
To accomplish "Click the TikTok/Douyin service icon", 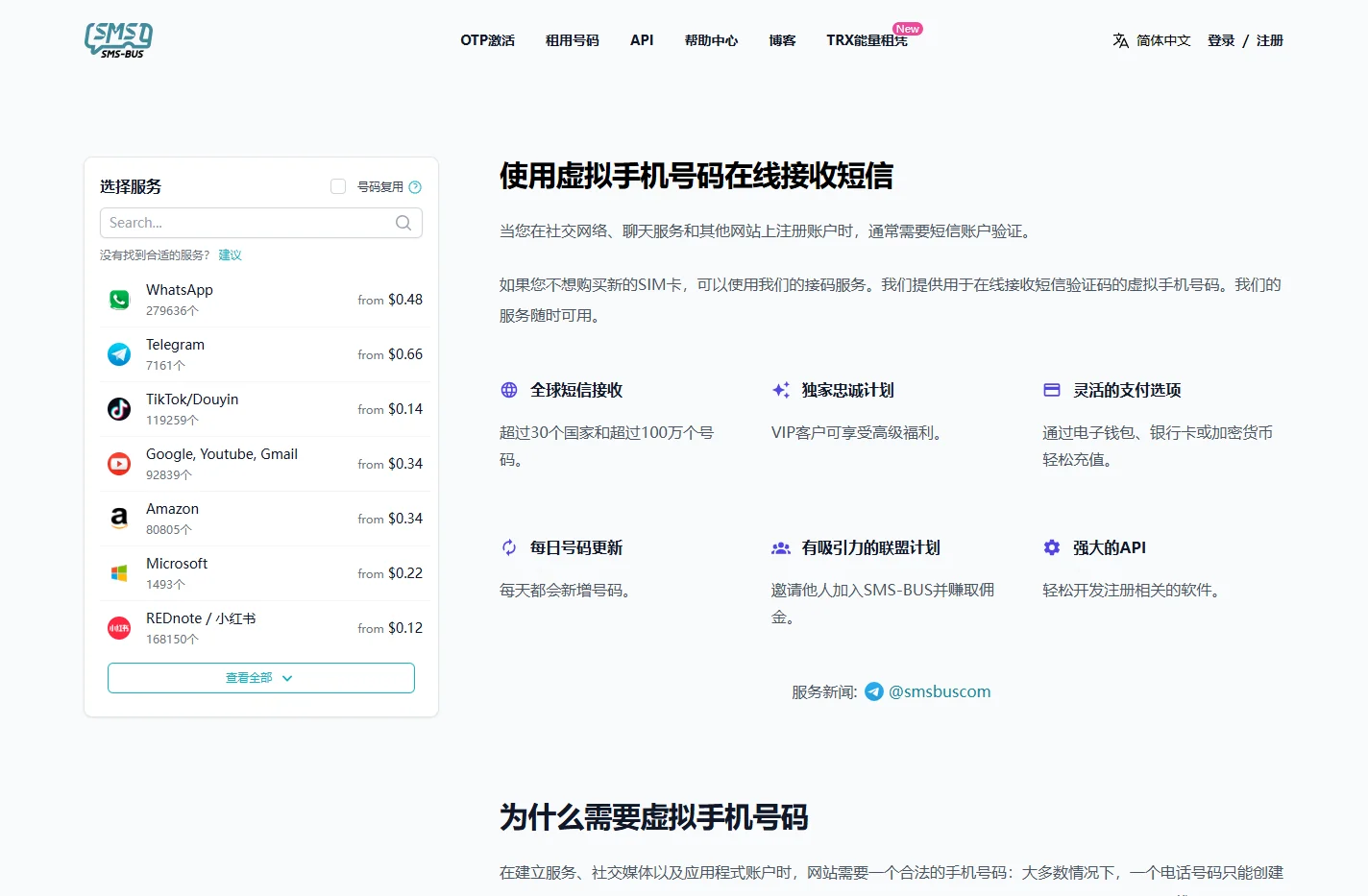I will point(119,409).
